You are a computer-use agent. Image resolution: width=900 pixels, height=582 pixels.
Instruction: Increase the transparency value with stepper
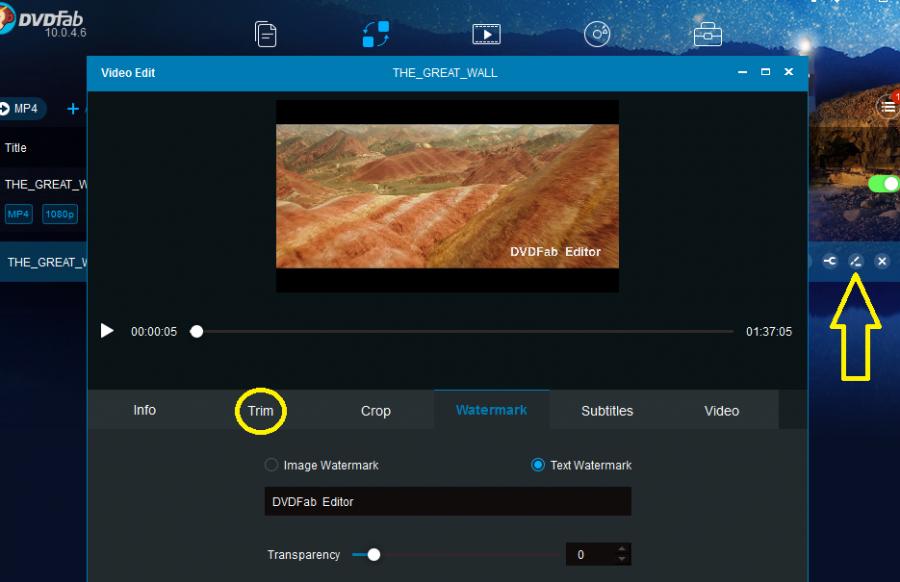(x=622, y=549)
